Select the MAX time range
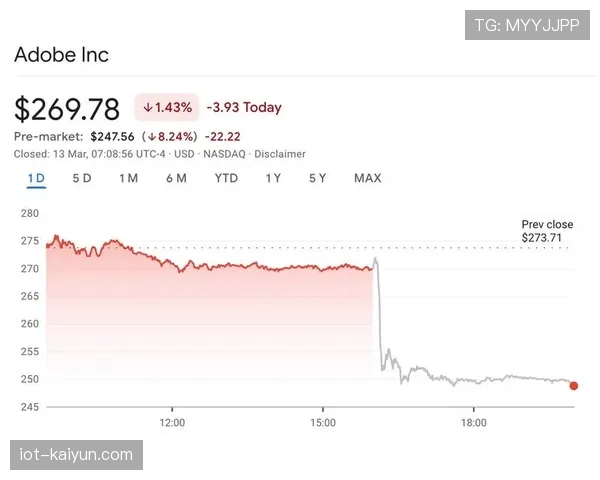The height and width of the screenshot is (480, 600). pyautogui.click(x=367, y=178)
